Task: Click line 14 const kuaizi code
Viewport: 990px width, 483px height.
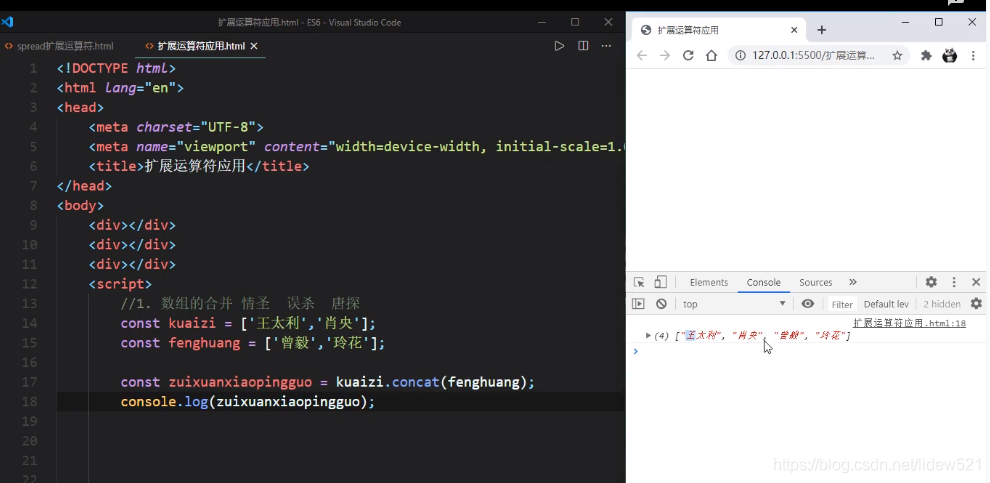Action: tap(248, 323)
